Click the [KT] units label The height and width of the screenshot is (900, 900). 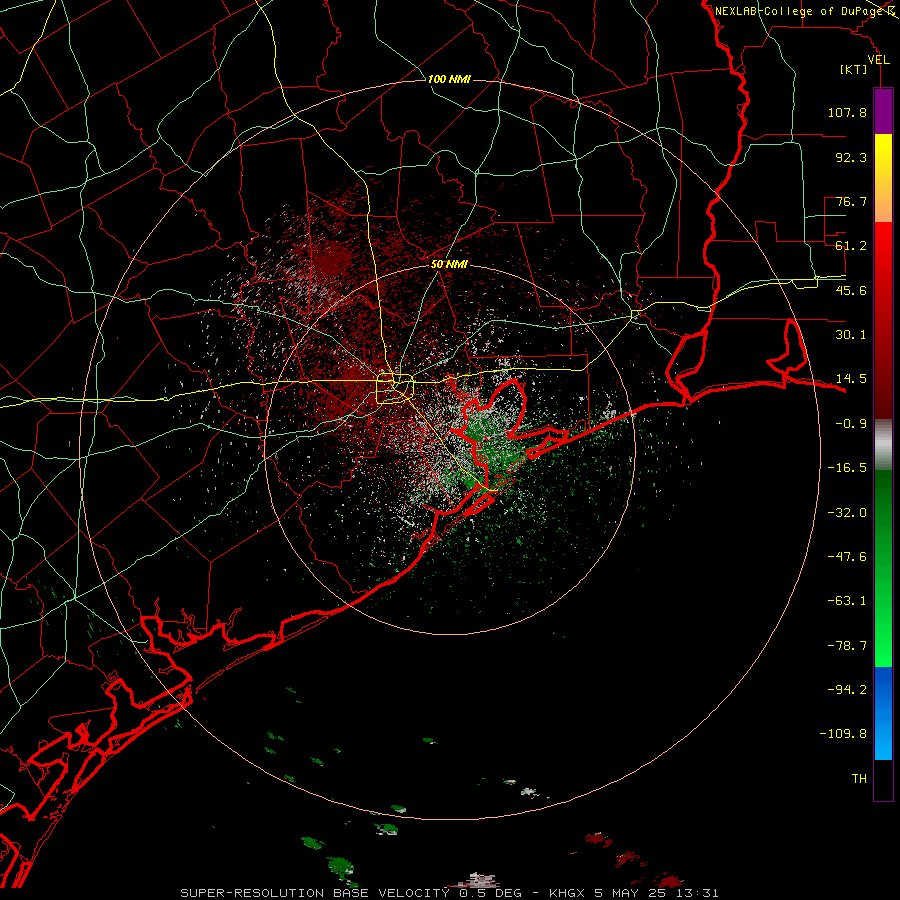(x=854, y=70)
